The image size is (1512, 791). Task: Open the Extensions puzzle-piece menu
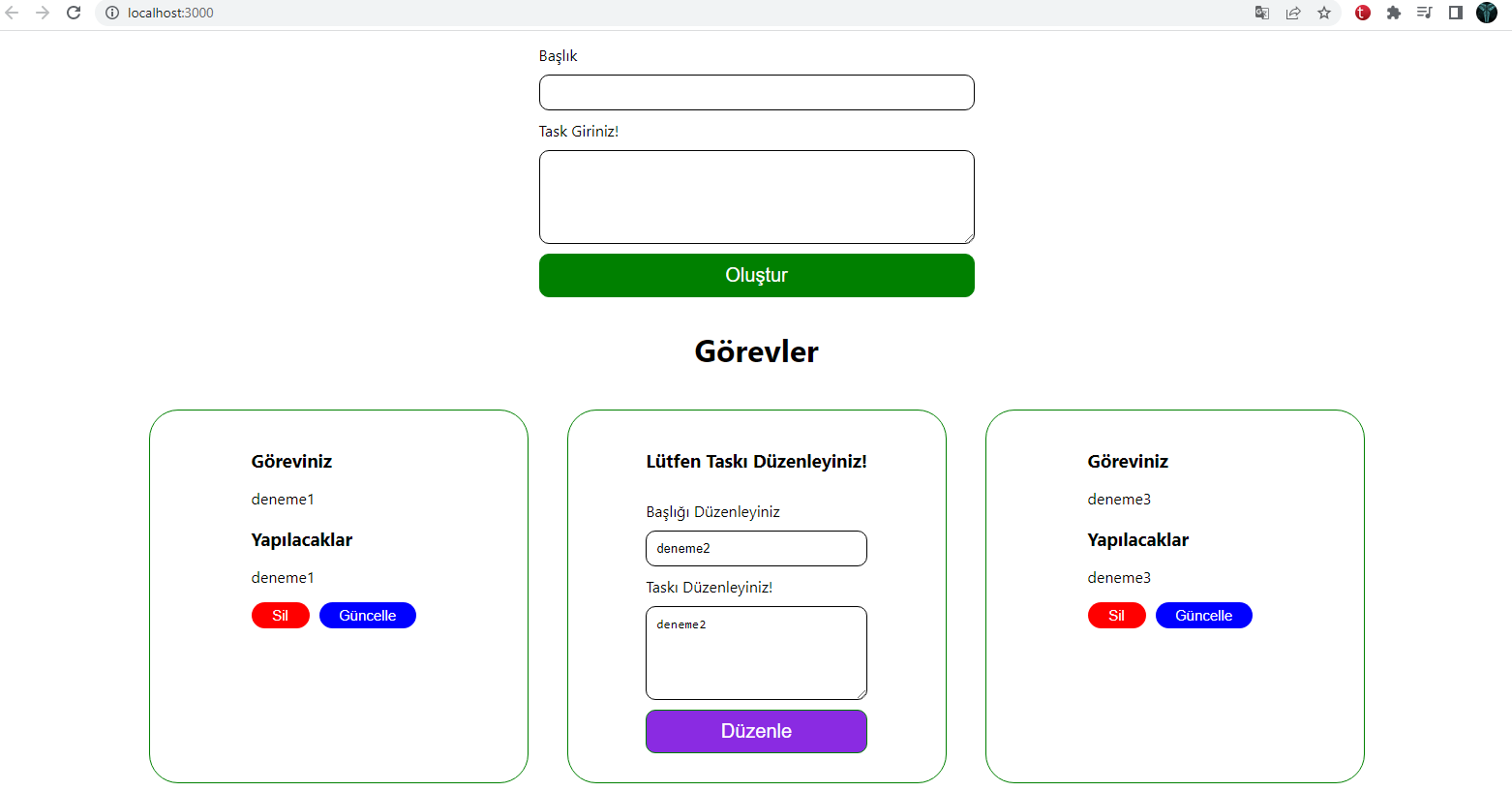(x=1393, y=13)
